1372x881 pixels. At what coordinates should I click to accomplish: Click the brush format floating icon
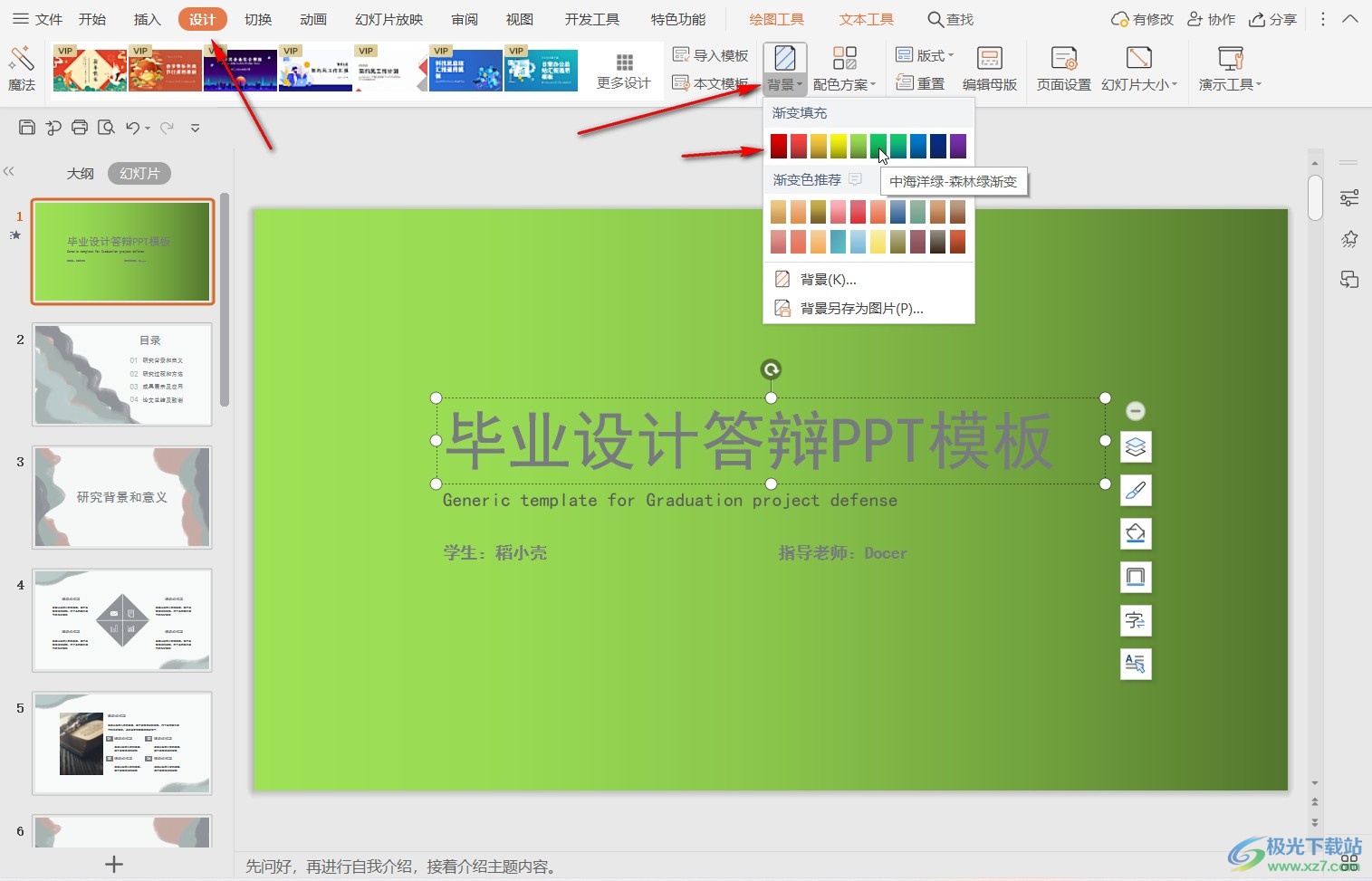point(1136,490)
